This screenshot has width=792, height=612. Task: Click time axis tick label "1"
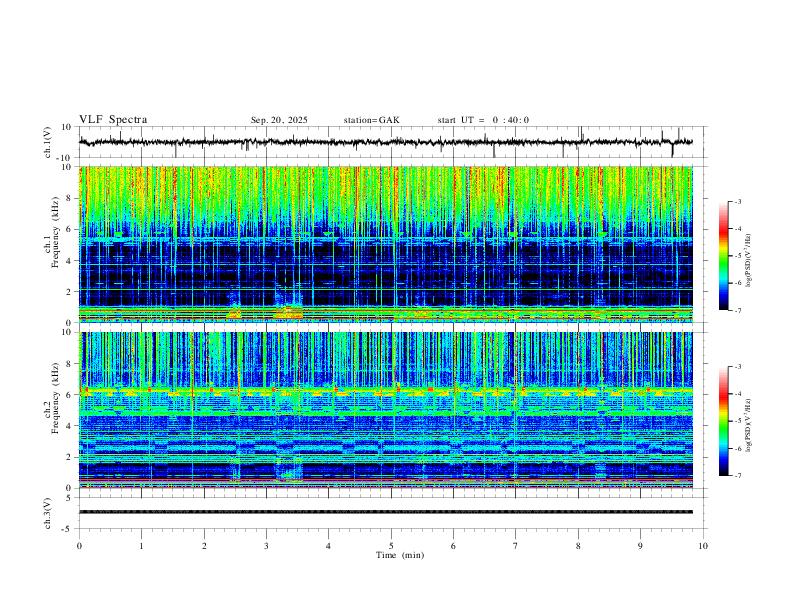point(141,546)
